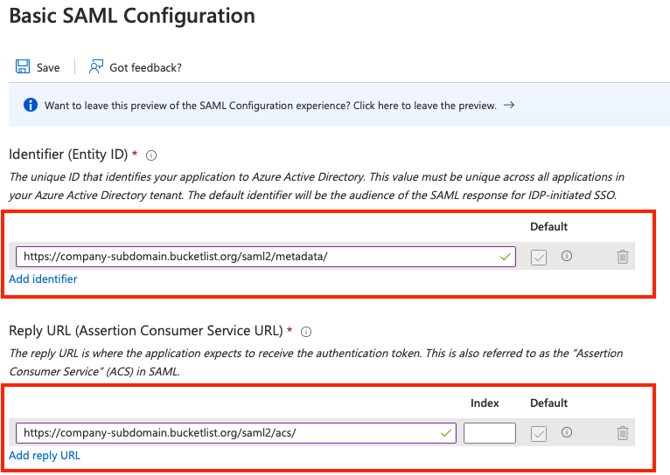Screen dimensions: 670x475
Task: Click the arrow at the end of the preview banner
Action: pyautogui.click(x=509, y=104)
